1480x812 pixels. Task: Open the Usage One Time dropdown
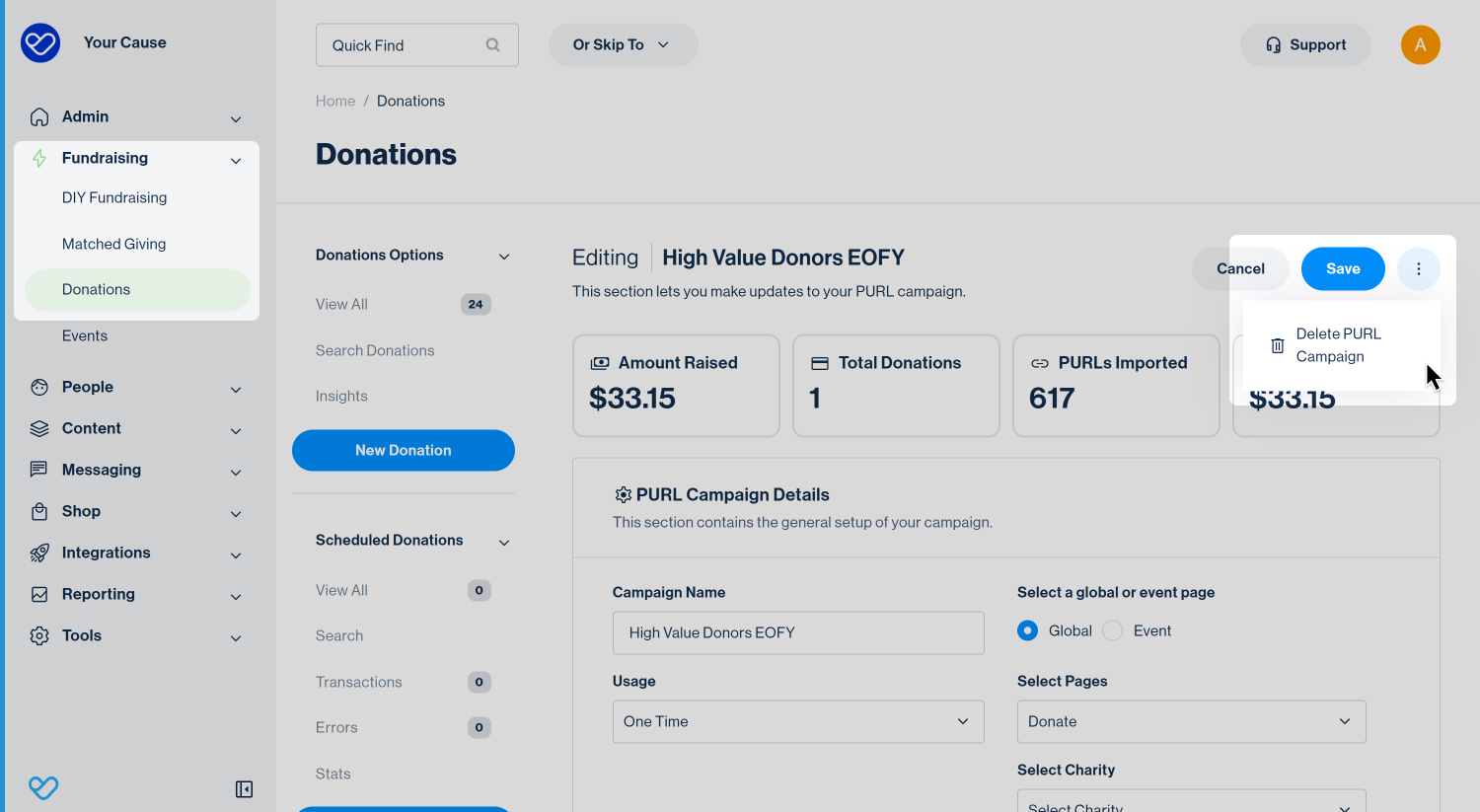tap(798, 721)
